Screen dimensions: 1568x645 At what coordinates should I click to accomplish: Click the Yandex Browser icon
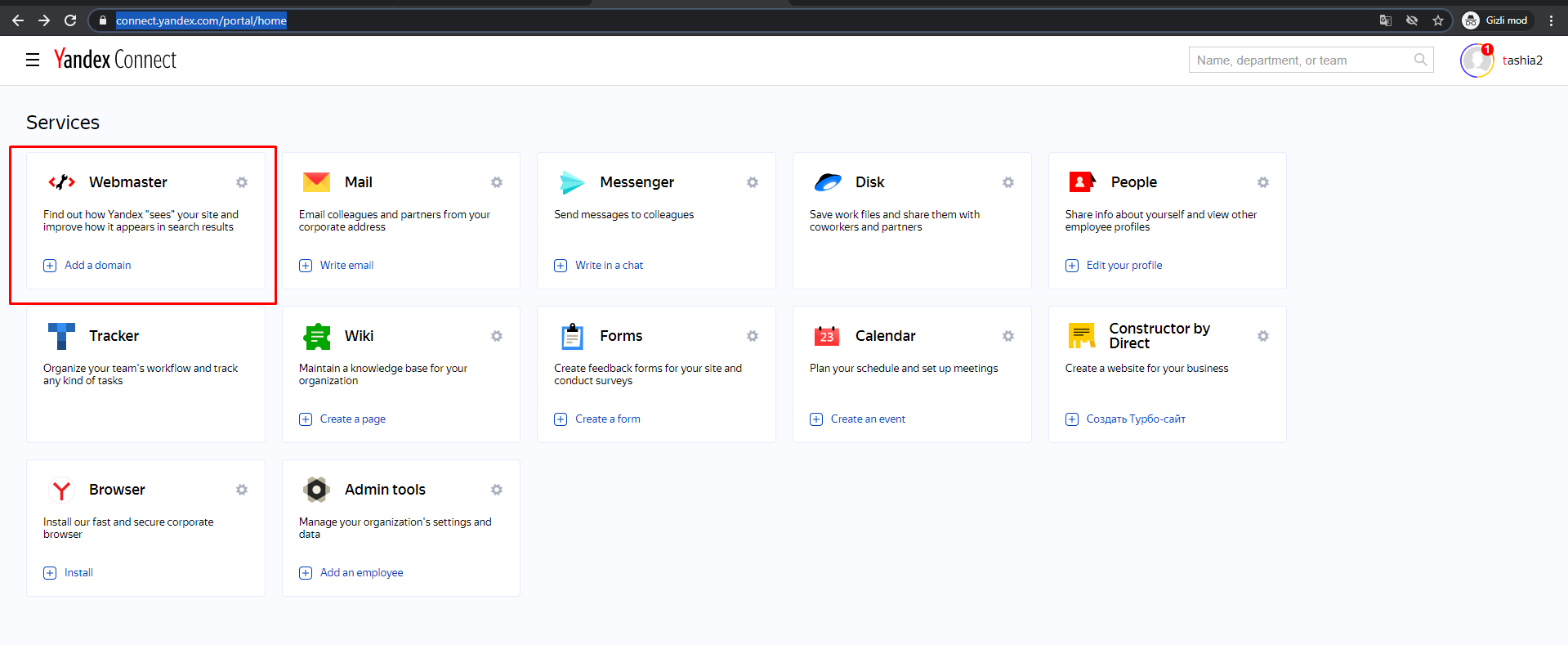tap(61, 490)
